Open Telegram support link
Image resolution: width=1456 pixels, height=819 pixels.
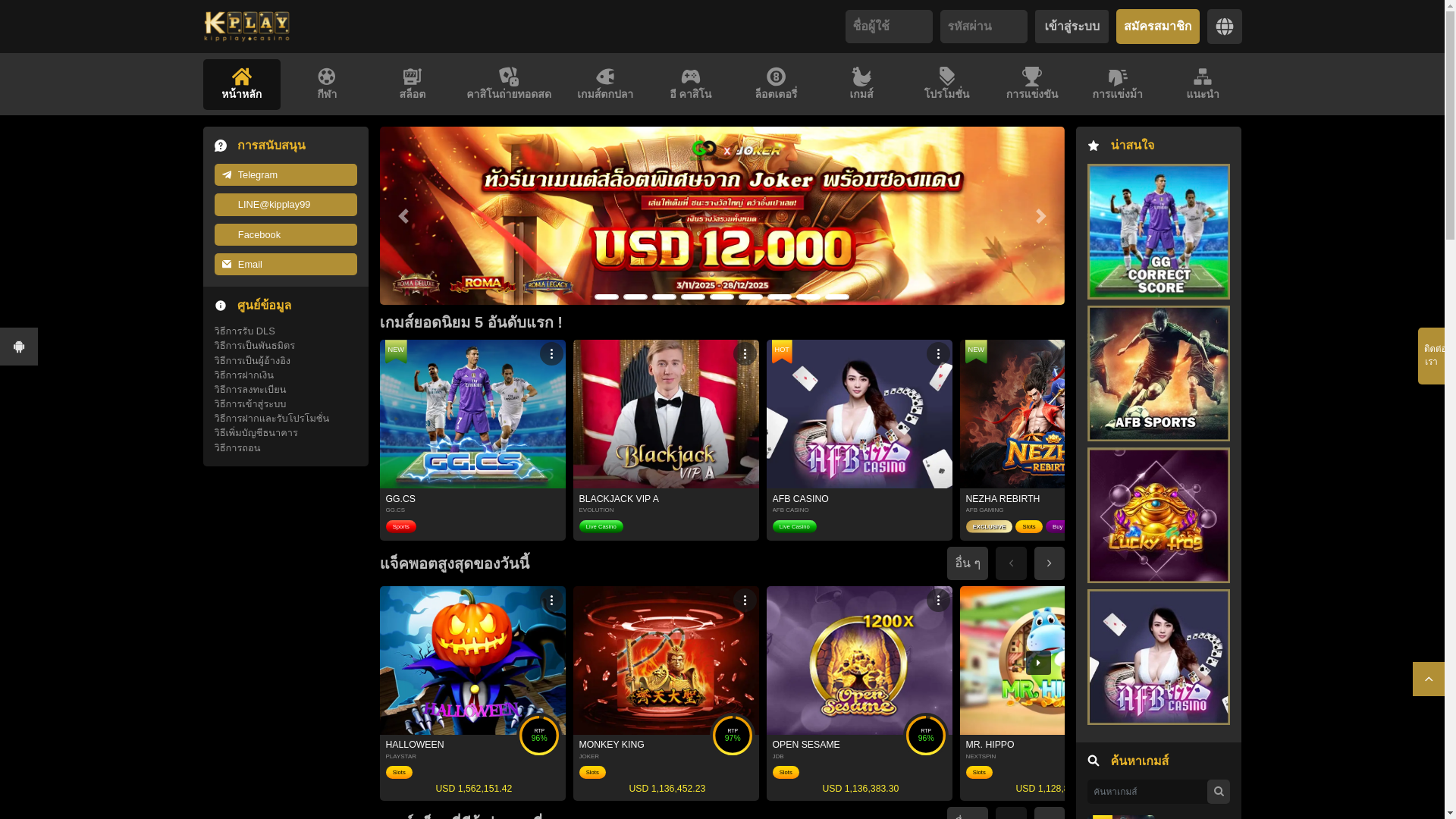tap(285, 175)
